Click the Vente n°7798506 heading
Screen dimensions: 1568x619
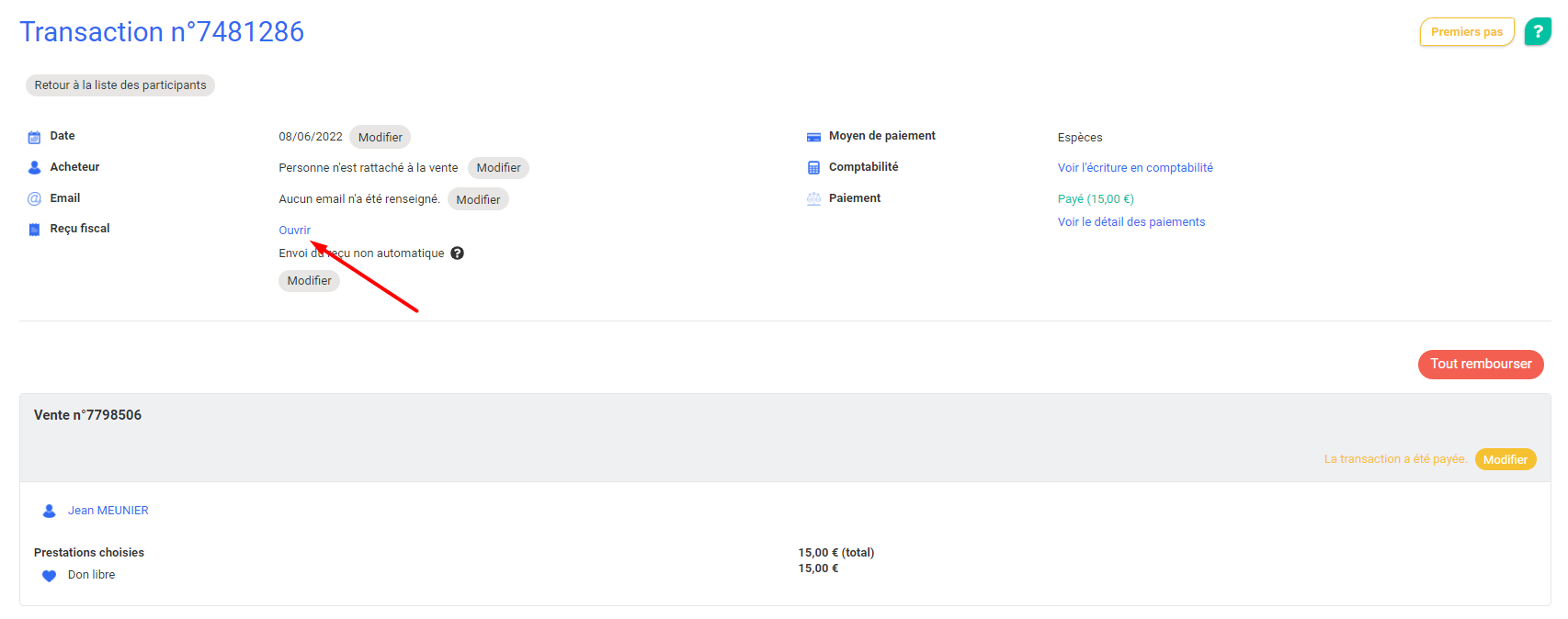87,415
